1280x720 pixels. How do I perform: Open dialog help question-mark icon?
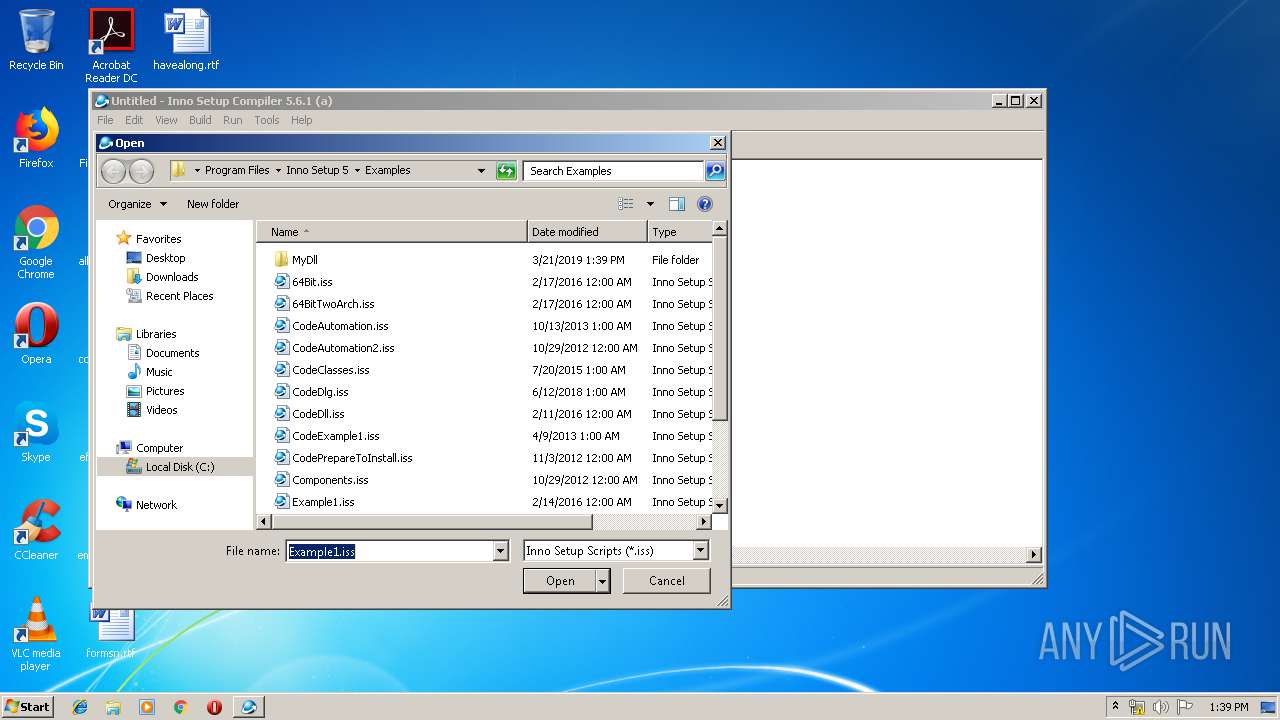[705, 204]
